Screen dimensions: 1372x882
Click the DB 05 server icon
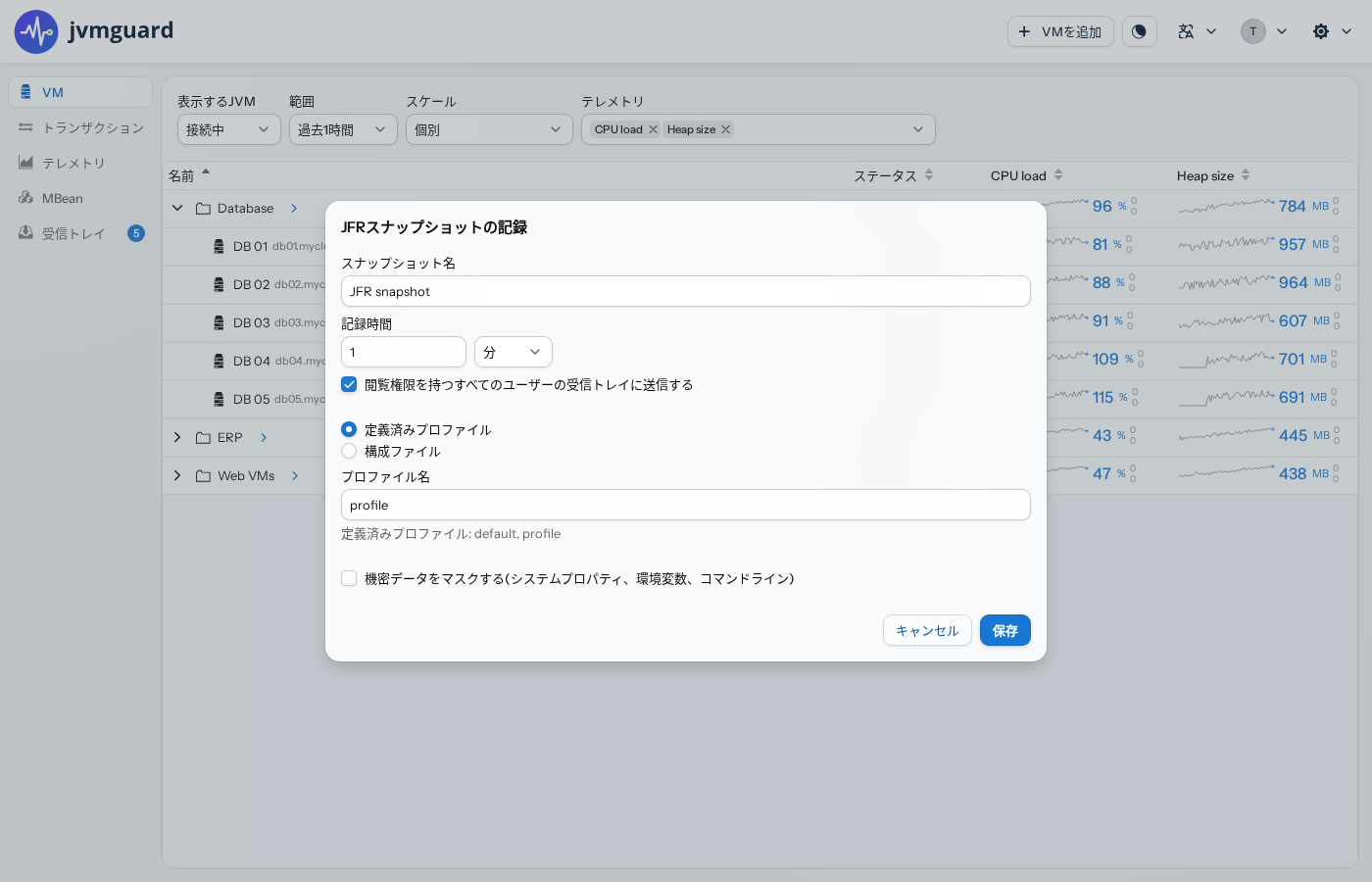(219, 400)
